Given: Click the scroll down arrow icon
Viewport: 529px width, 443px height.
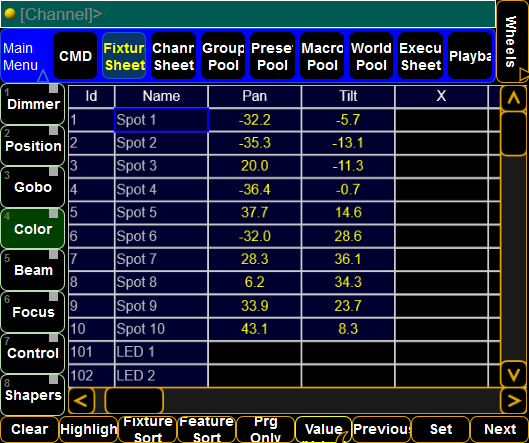Looking at the screenshot, I should pyautogui.click(x=513, y=375).
